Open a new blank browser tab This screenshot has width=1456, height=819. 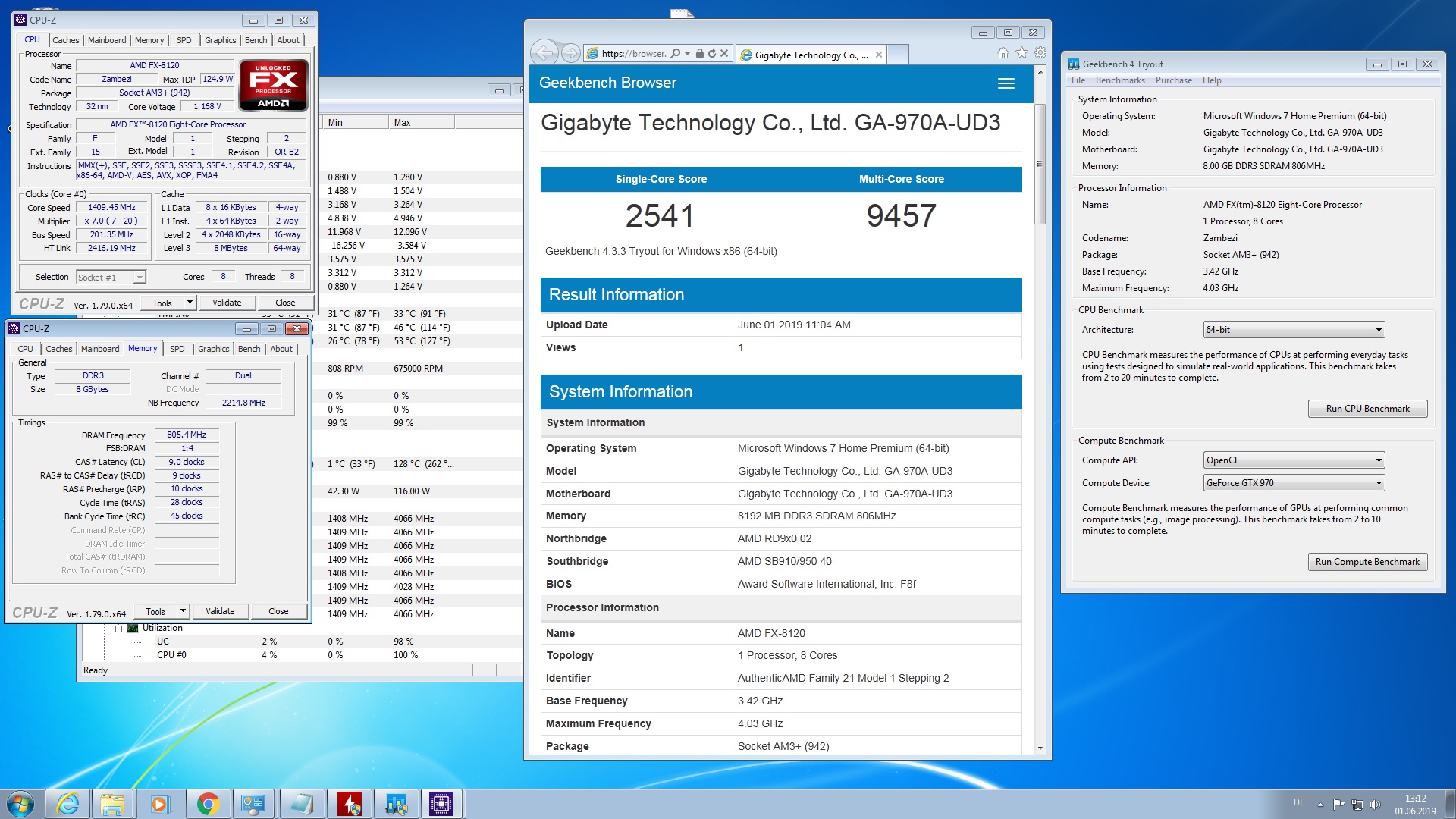pyautogui.click(x=898, y=54)
